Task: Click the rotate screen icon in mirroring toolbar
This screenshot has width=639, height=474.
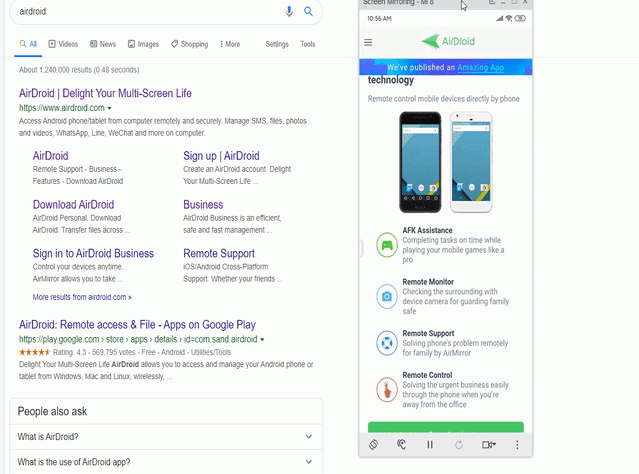Action: pos(373,444)
